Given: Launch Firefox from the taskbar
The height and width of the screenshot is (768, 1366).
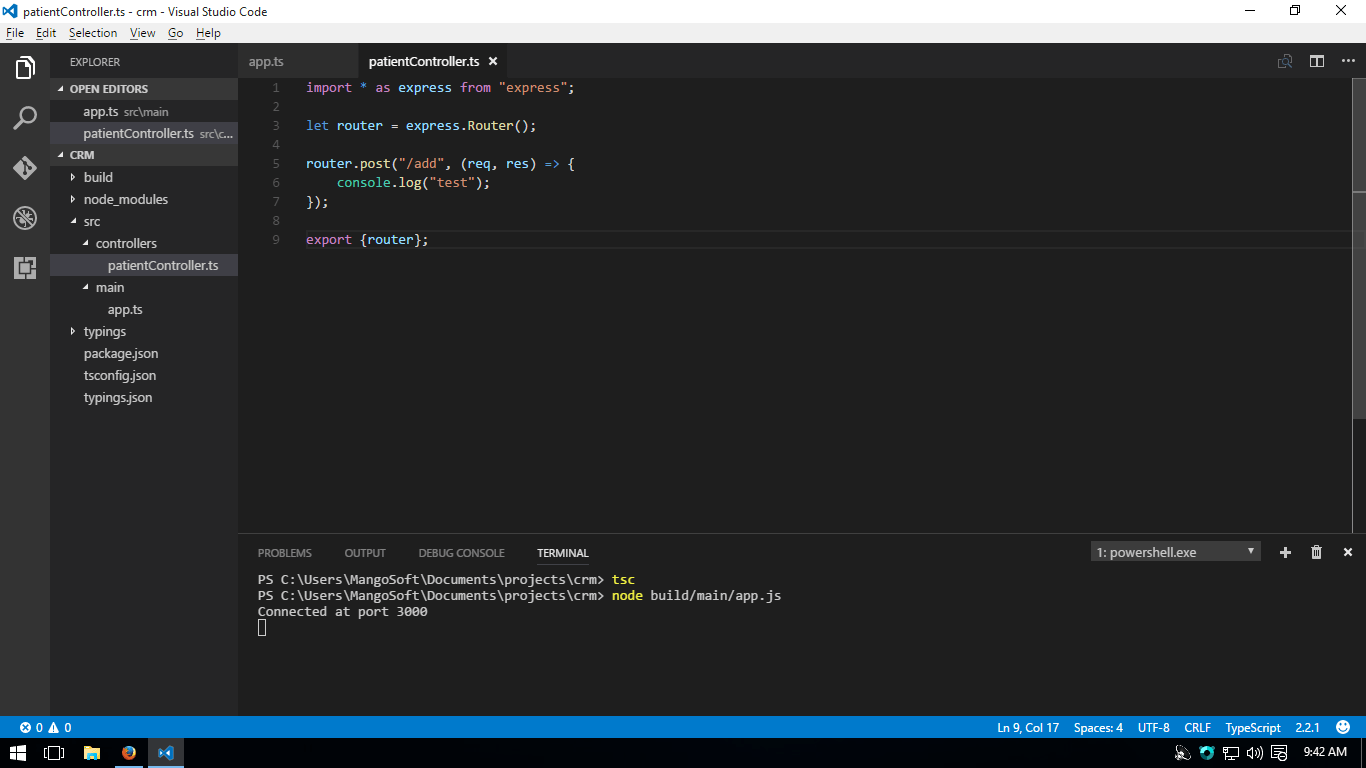Looking at the screenshot, I should [x=128, y=753].
